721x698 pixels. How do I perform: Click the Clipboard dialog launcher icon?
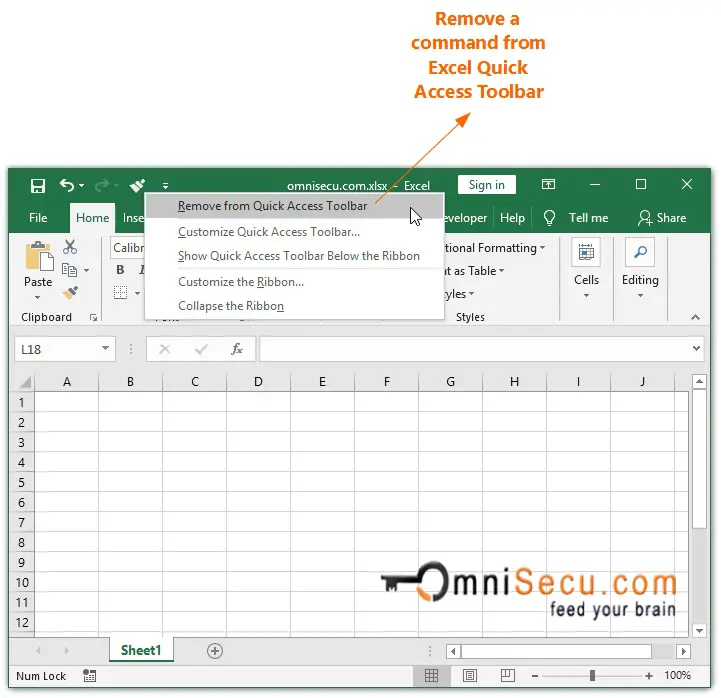click(93, 317)
